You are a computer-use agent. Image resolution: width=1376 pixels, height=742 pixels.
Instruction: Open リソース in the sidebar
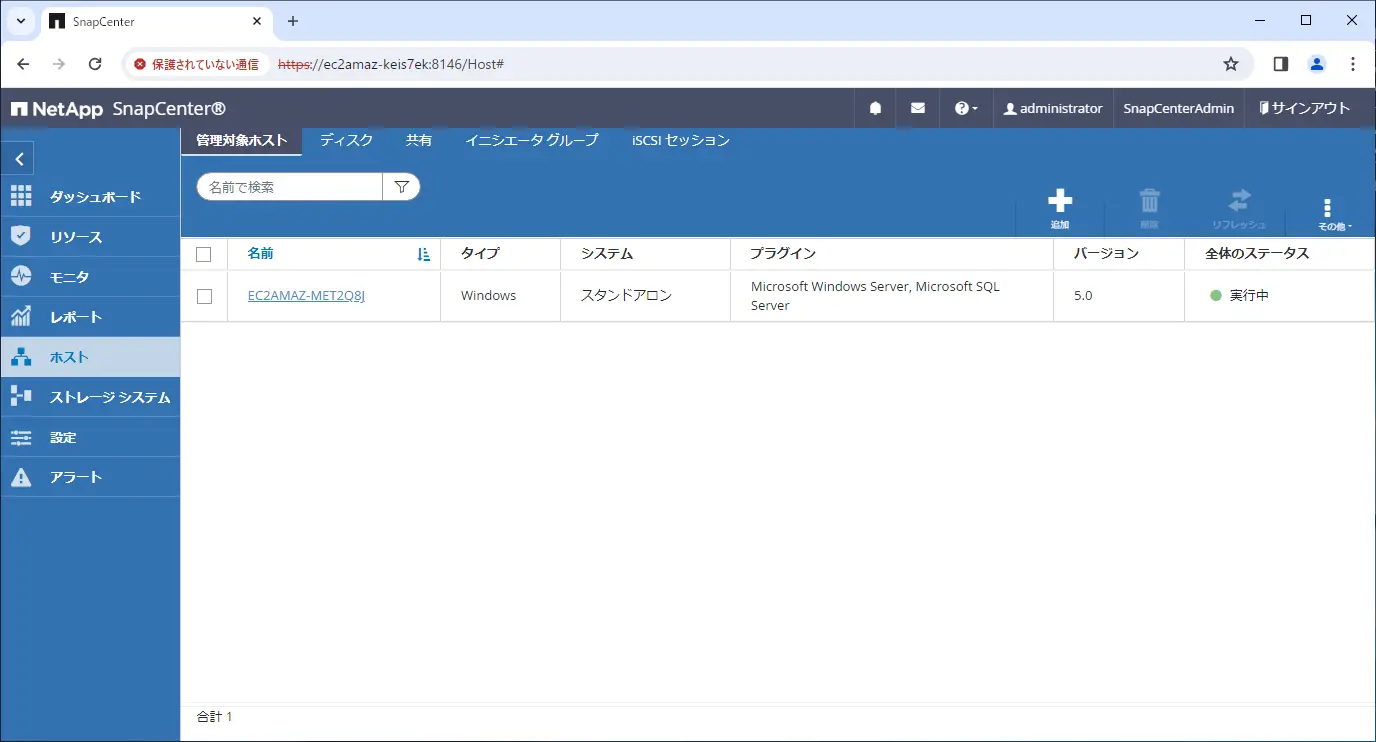(x=90, y=237)
